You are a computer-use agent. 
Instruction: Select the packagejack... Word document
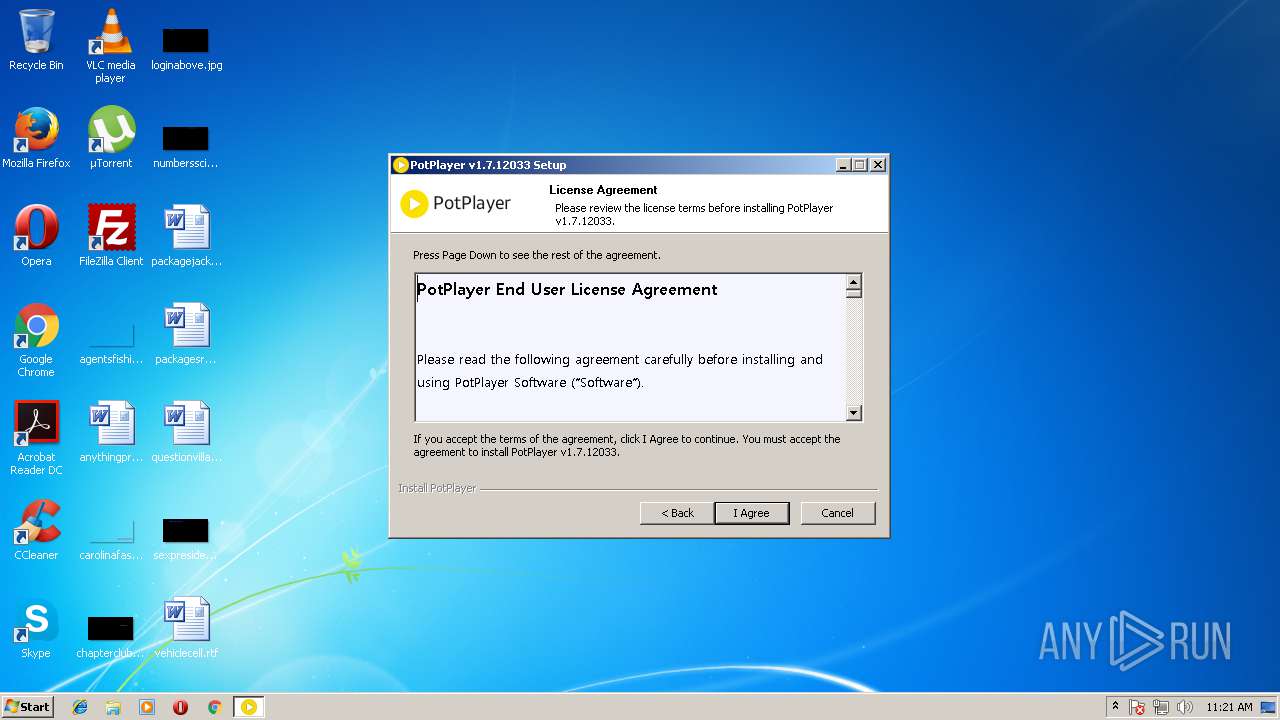click(186, 236)
